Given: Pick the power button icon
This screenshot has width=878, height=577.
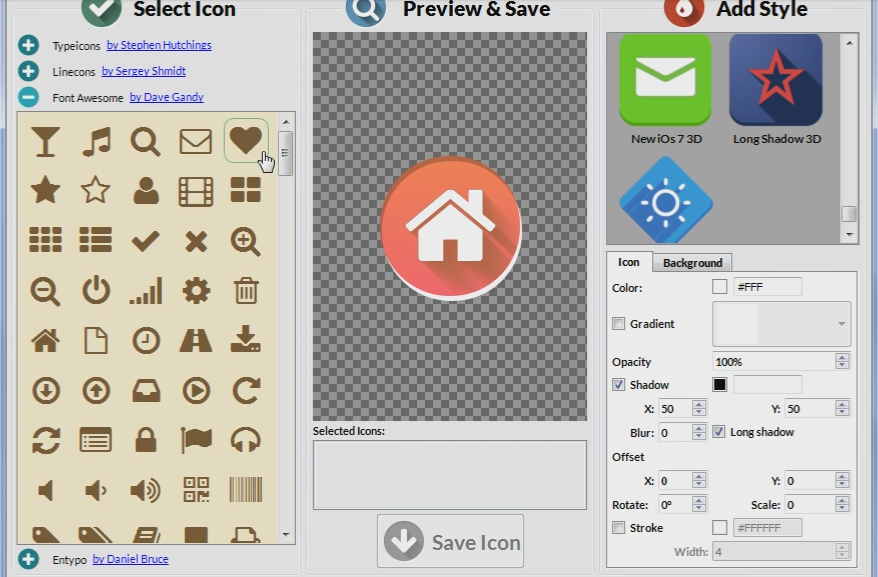Looking at the screenshot, I should click(x=96, y=291).
